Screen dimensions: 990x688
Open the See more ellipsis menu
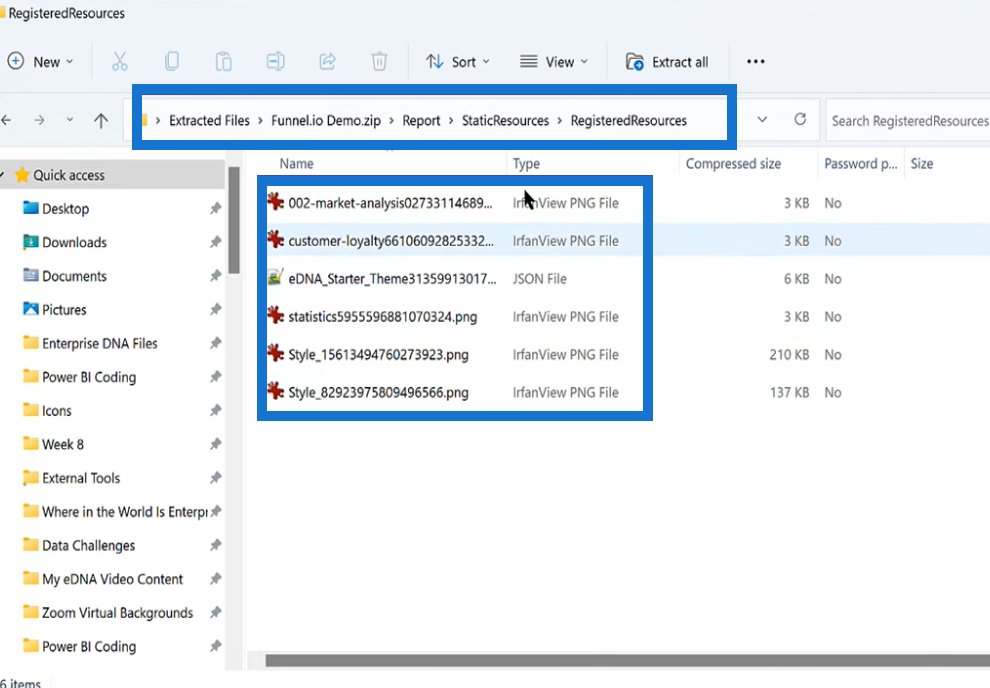tap(756, 61)
